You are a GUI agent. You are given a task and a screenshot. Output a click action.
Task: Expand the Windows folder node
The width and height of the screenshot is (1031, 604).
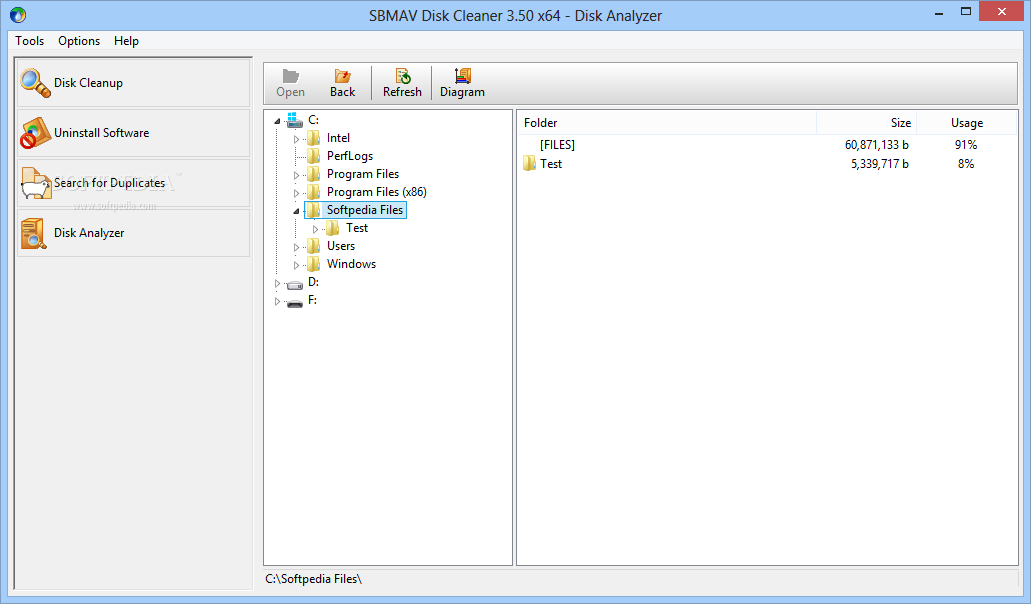(297, 265)
